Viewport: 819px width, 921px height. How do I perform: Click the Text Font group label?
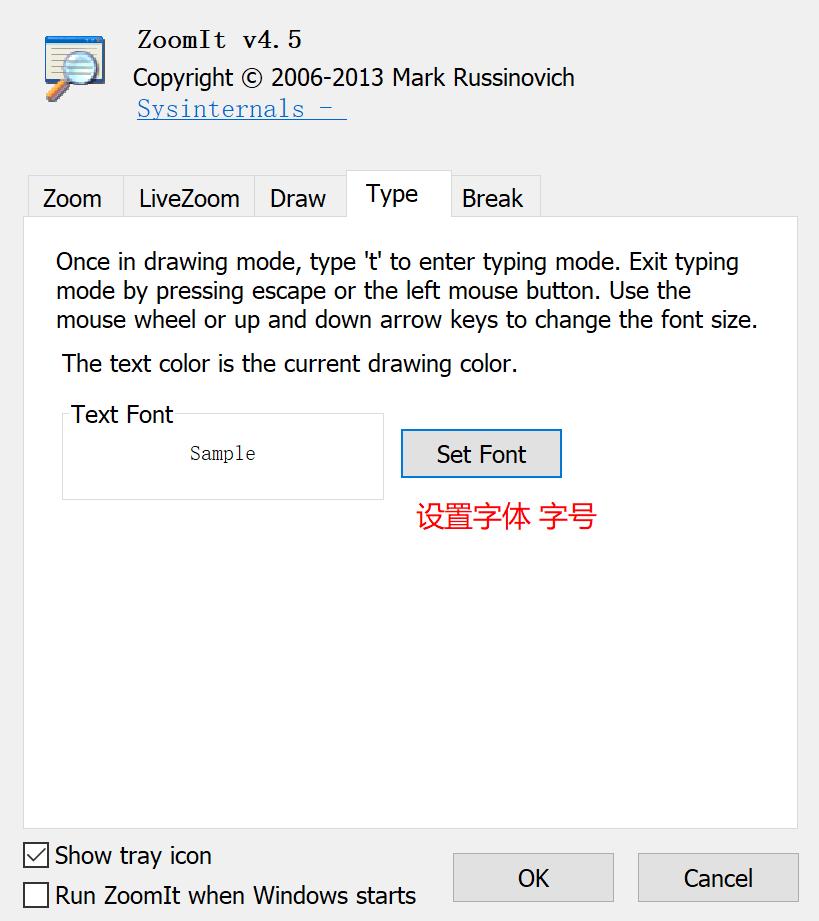122,415
